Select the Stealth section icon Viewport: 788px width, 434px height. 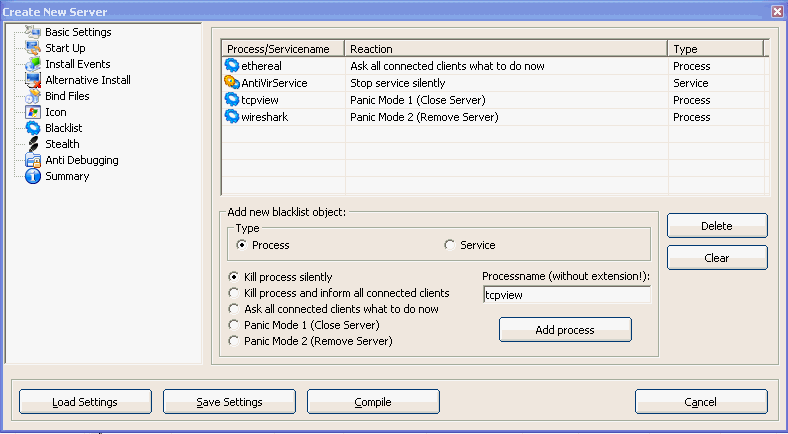[x=33, y=144]
